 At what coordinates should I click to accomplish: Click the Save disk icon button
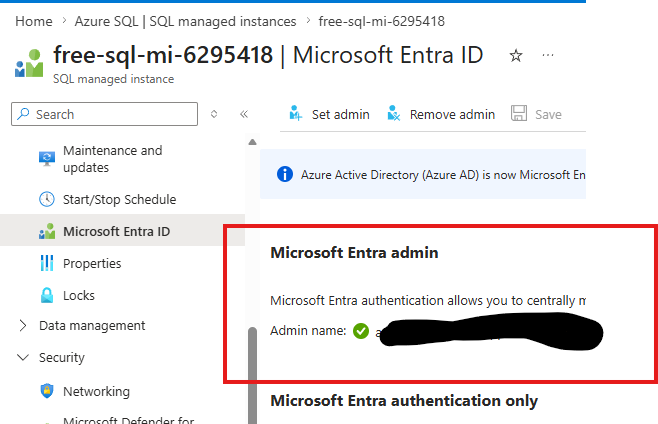click(519, 114)
